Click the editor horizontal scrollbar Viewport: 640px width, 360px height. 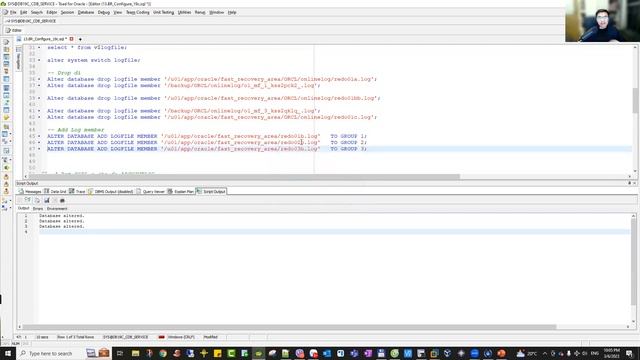(244, 177)
